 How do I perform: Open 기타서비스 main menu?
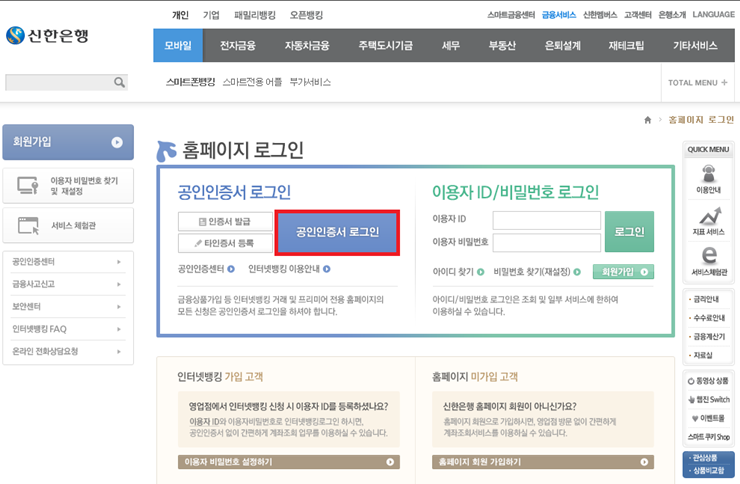click(695, 45)
